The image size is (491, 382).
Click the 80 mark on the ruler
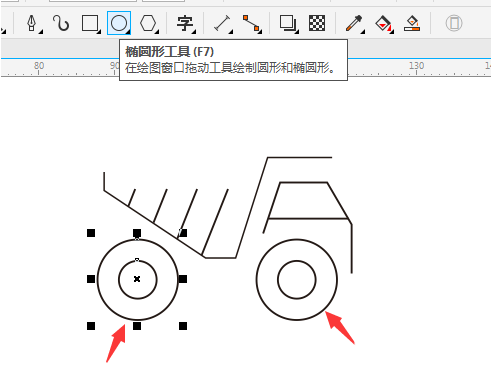tap(39, 65)
